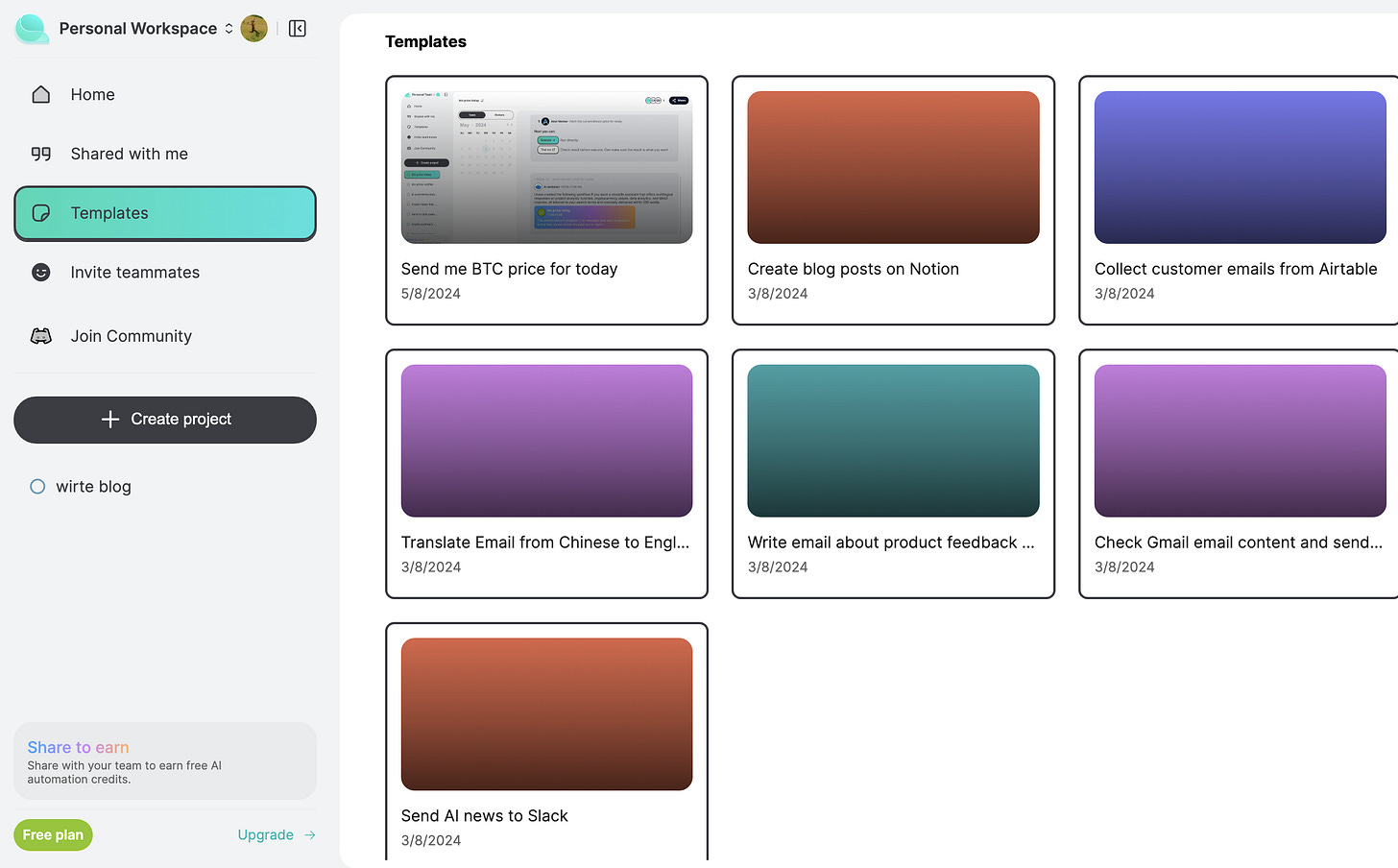This screenshot has width=1398, height=868.
Task: Select the Home icon in the sidebar
Action: (x=40, y=94)
